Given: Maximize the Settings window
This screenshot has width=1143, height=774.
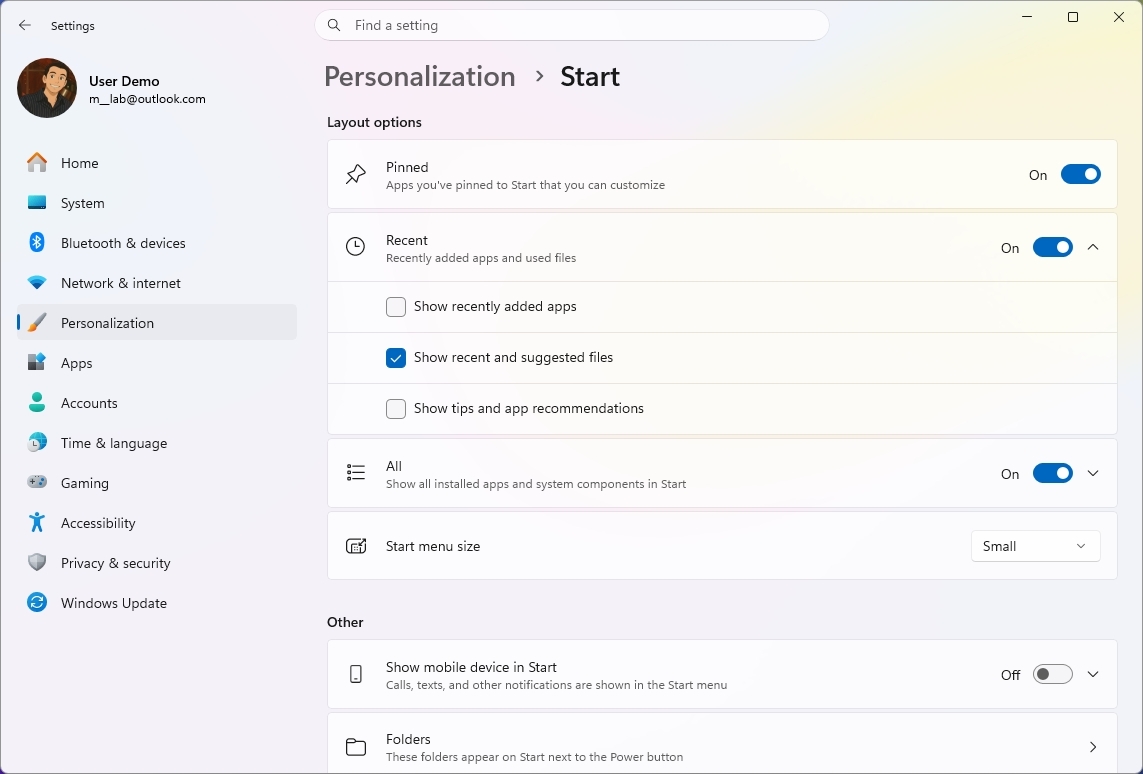Looking at the screenshot, I should coord(1073,17).
